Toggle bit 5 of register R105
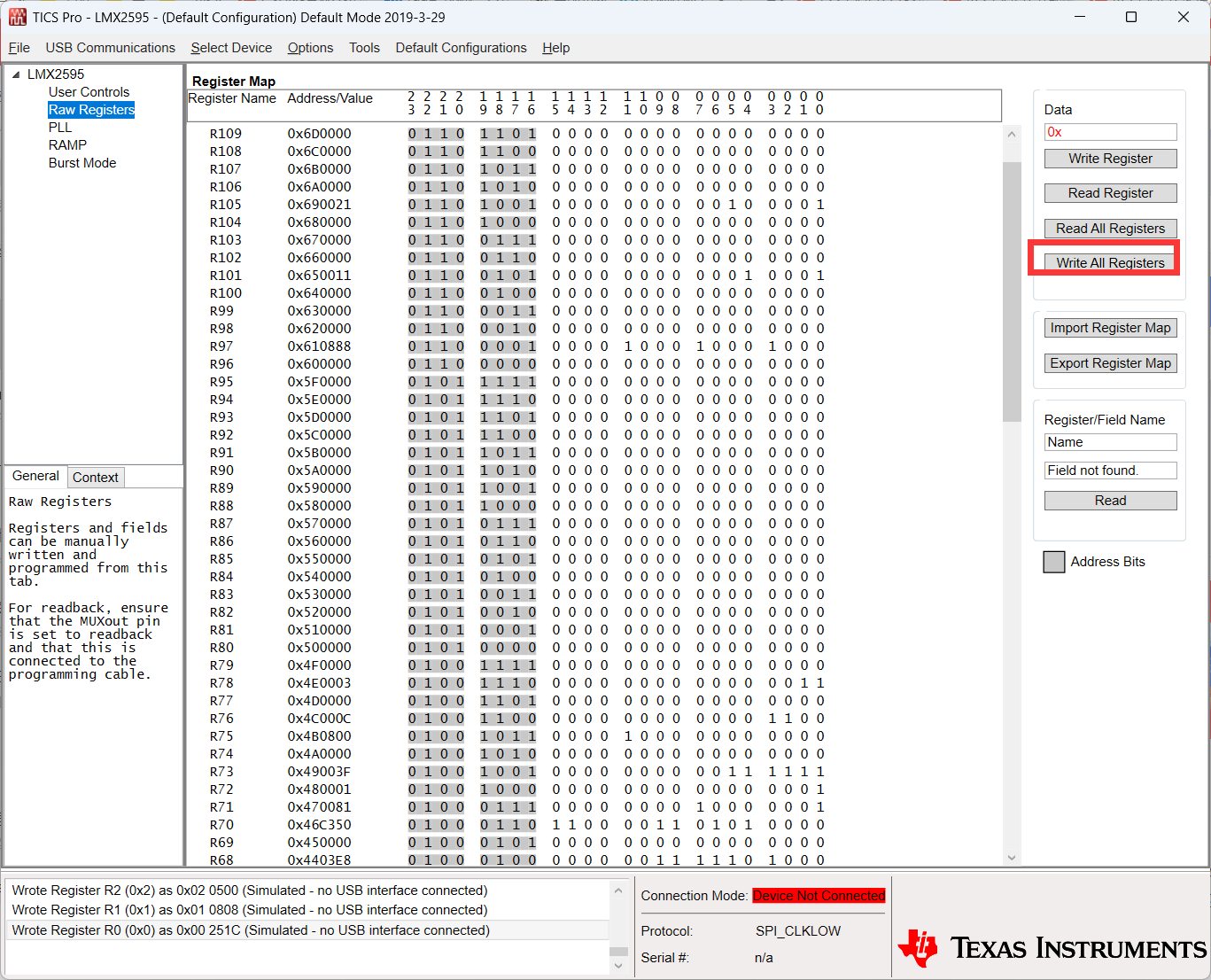This screenshot has width=1211, height=980. 732,205
